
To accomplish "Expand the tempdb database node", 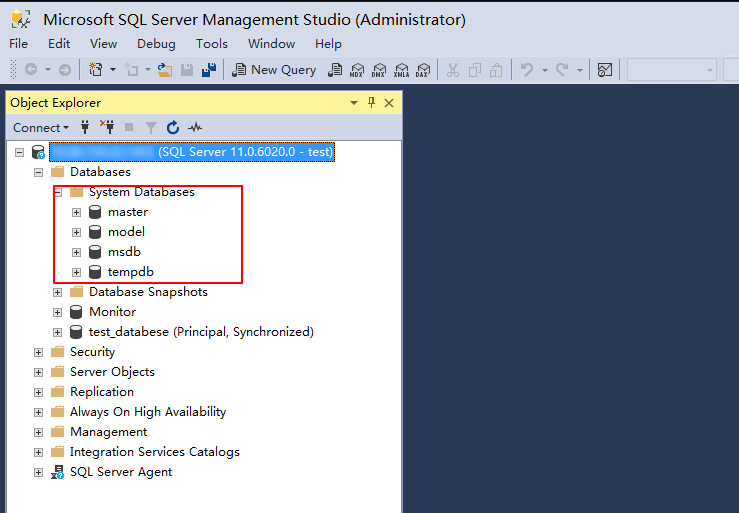I will (76, 272).
